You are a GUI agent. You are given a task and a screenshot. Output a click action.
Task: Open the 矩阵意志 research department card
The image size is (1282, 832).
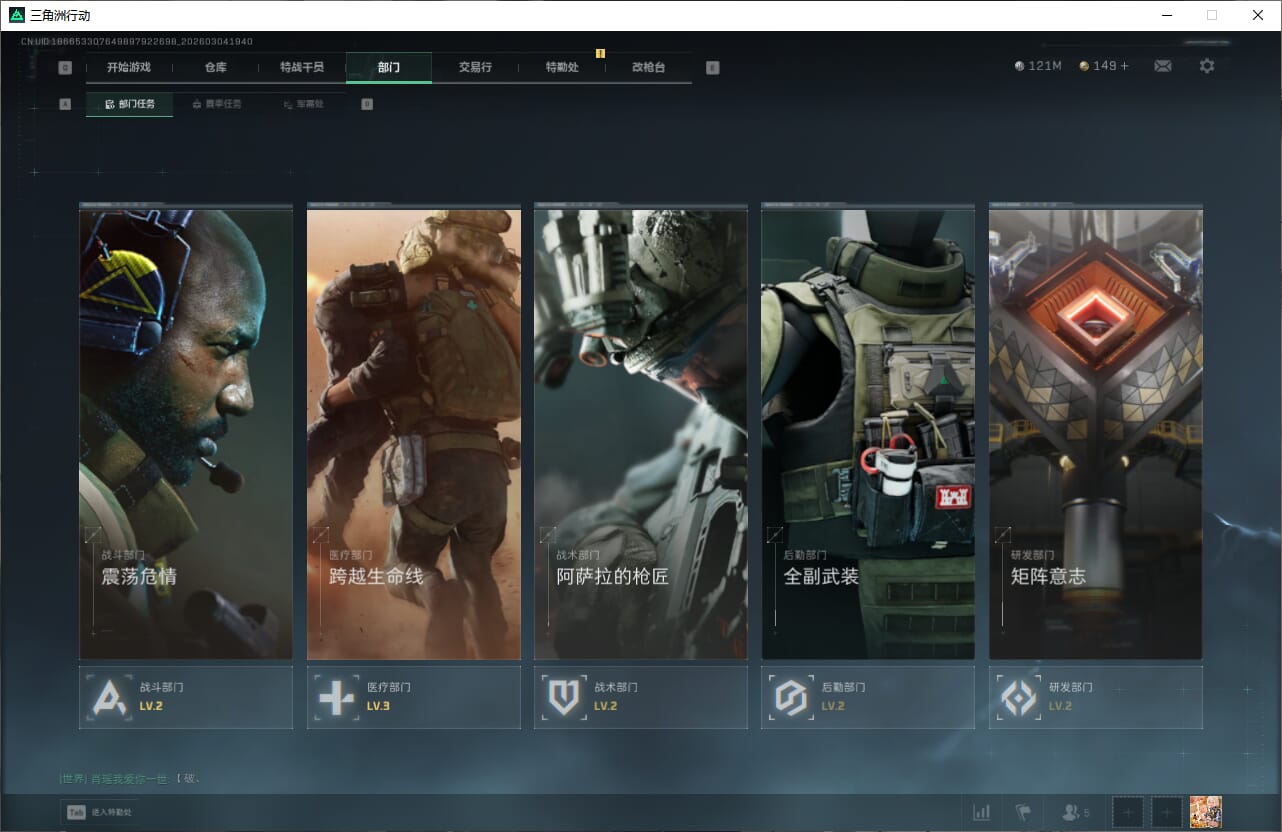1095,434
